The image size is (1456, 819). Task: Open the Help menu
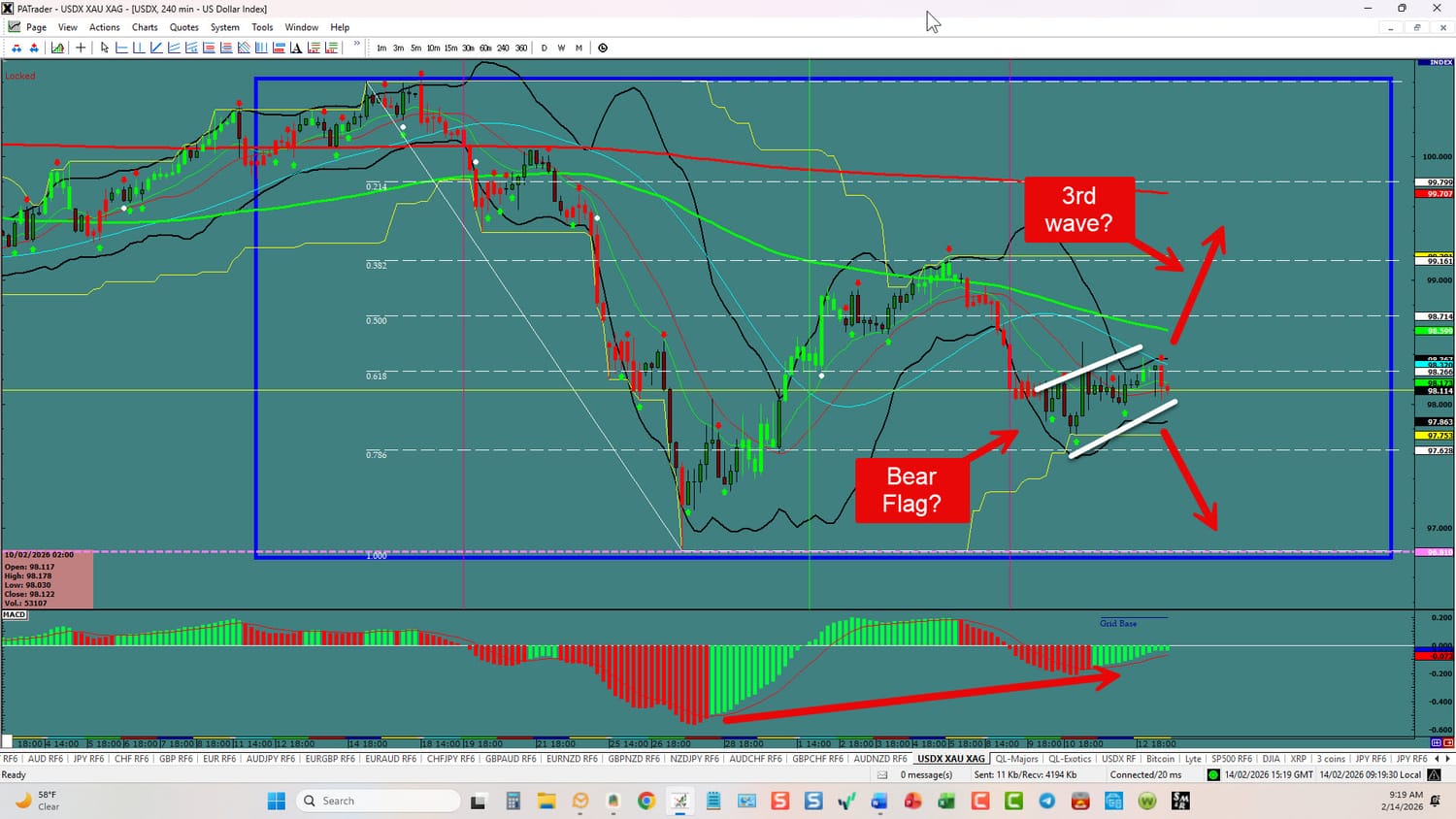coord(340,27)
